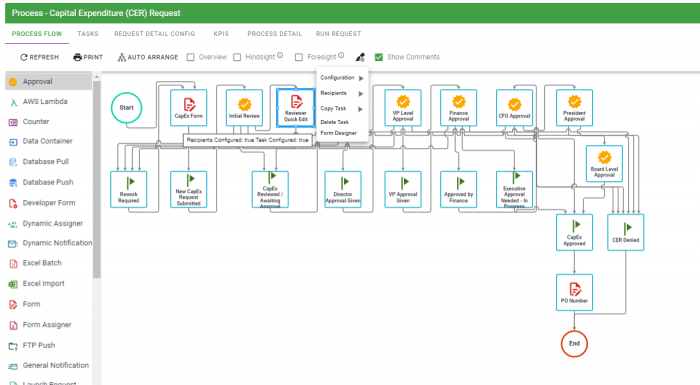Click the Start node
The width and height of the screenshot is (700, 385).
click(126, 108)
